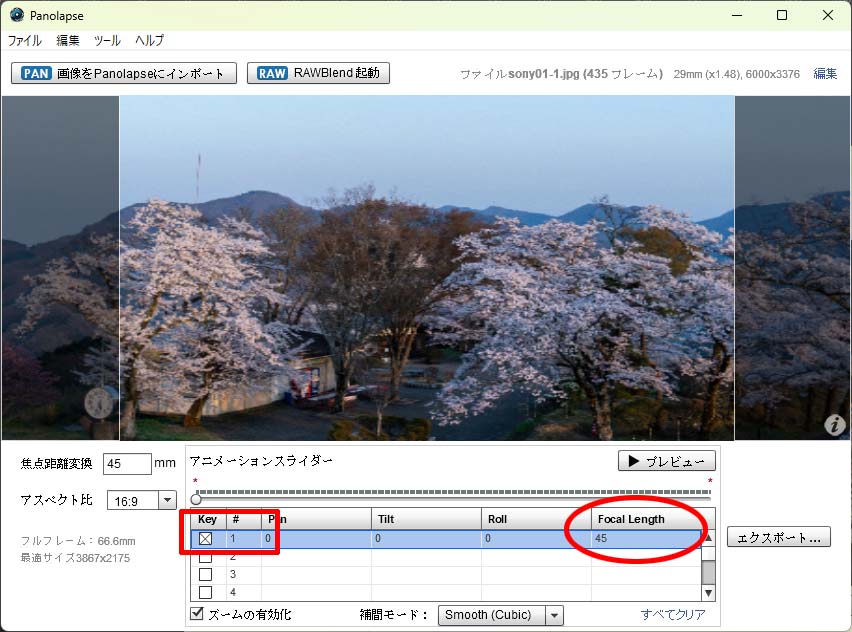Click the info icon on the preview image
This screenshot has height=632, width=852.
(x=835, y=425)
